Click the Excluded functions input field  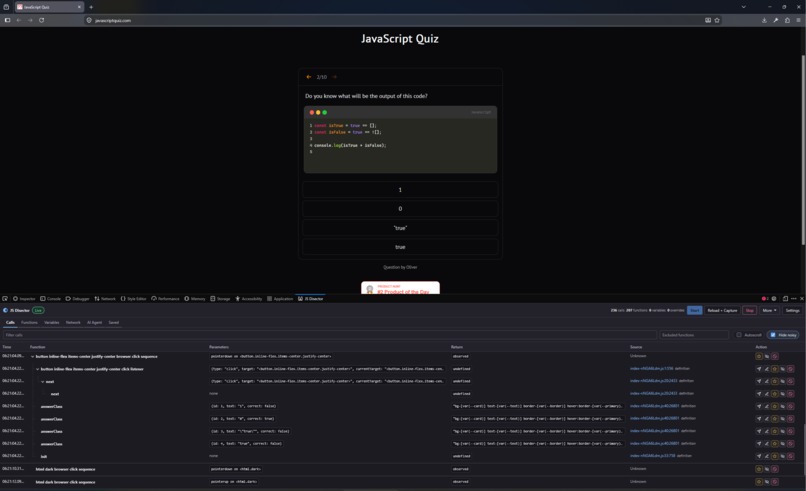(x=694, y=335)
